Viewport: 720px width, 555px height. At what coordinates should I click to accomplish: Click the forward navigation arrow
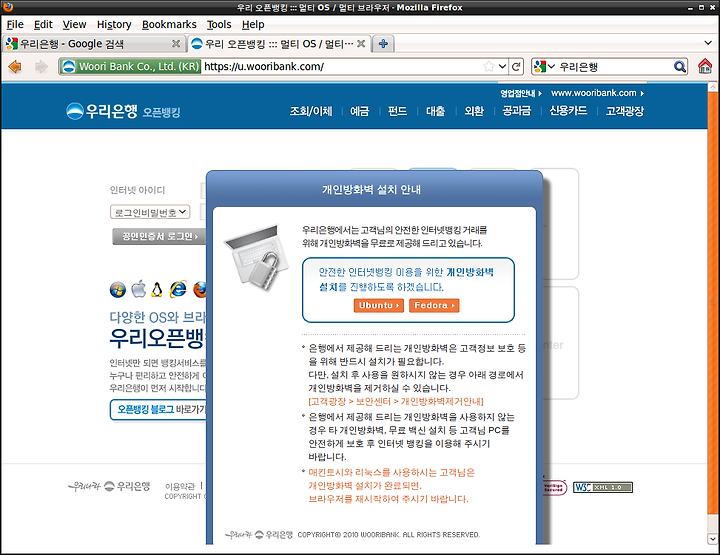click(41, 67)
